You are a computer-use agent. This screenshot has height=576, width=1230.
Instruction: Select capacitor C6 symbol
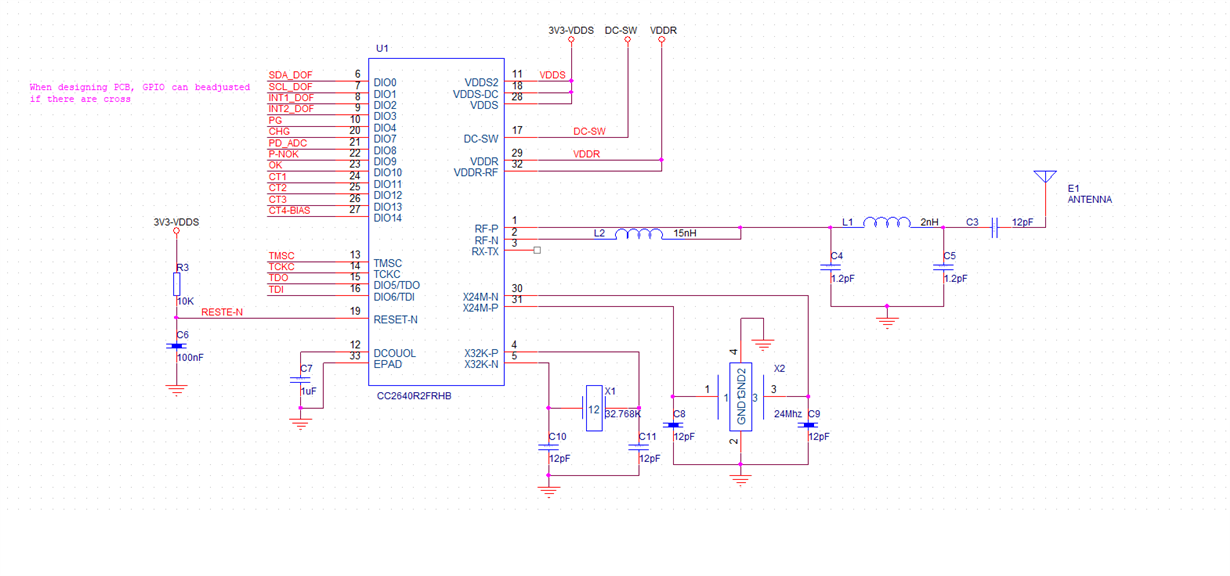click(x=176, y=346)
